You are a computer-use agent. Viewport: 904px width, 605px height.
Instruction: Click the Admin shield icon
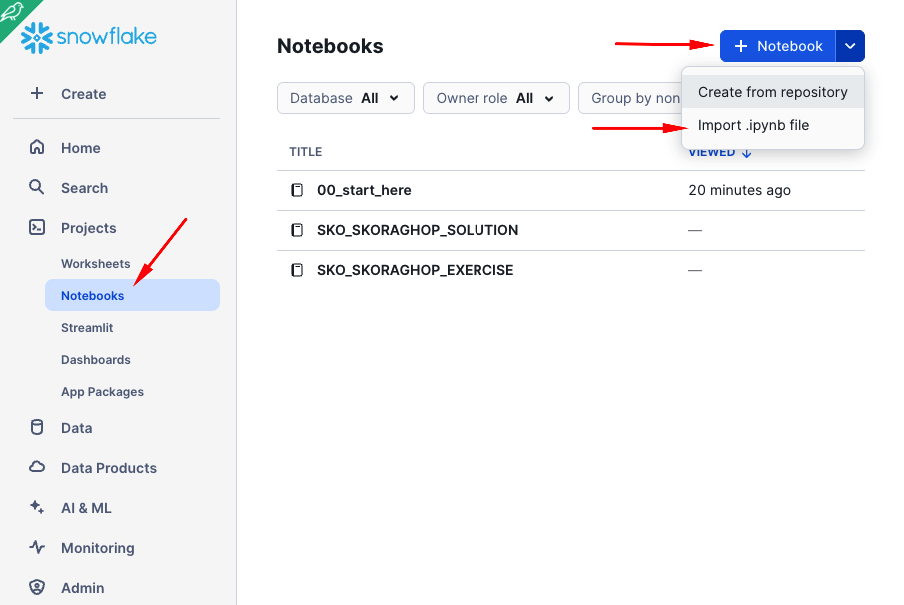(37, 588)
